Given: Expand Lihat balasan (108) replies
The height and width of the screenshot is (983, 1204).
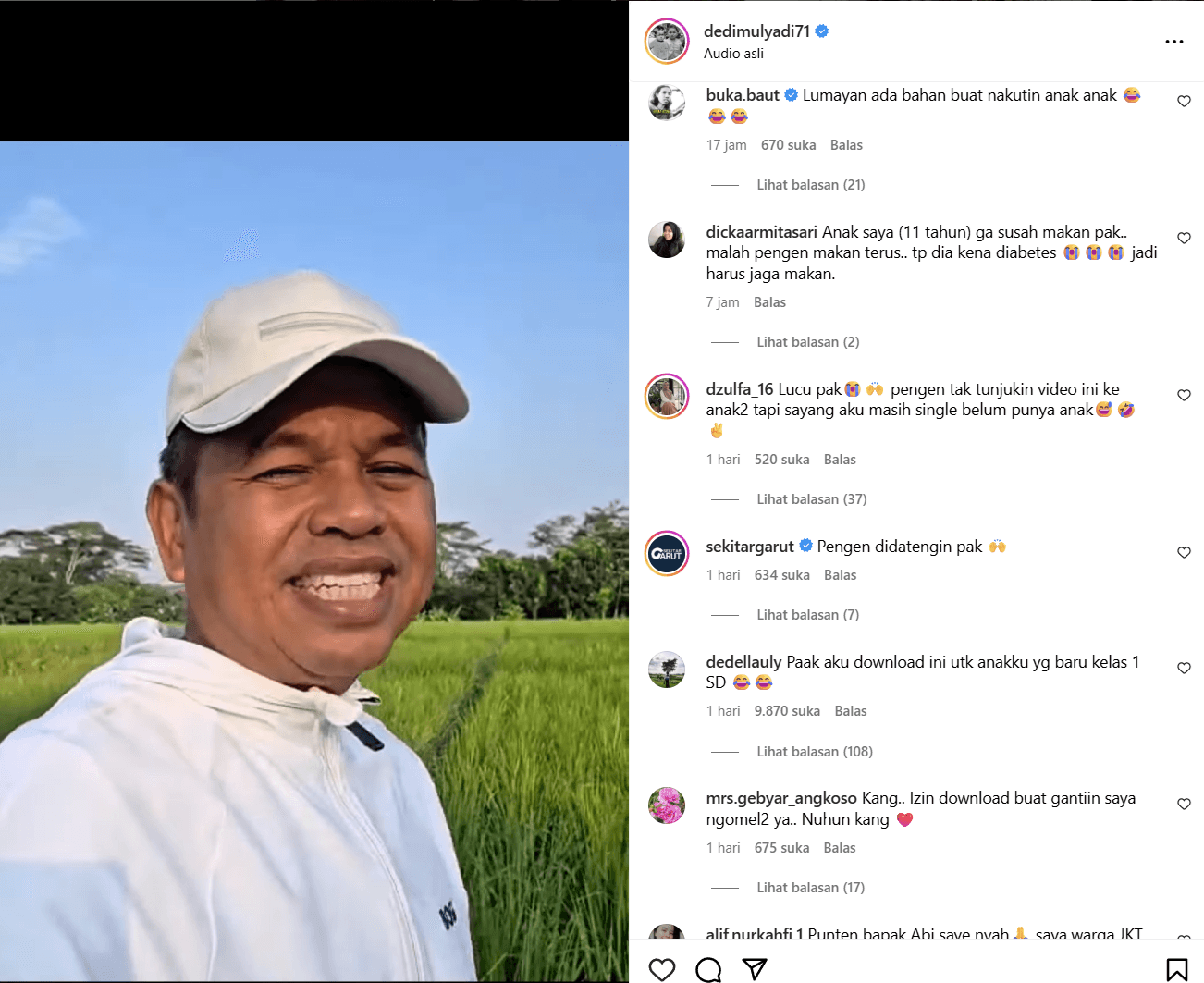Looking at the screenshot, I should [x=815, y=752].
